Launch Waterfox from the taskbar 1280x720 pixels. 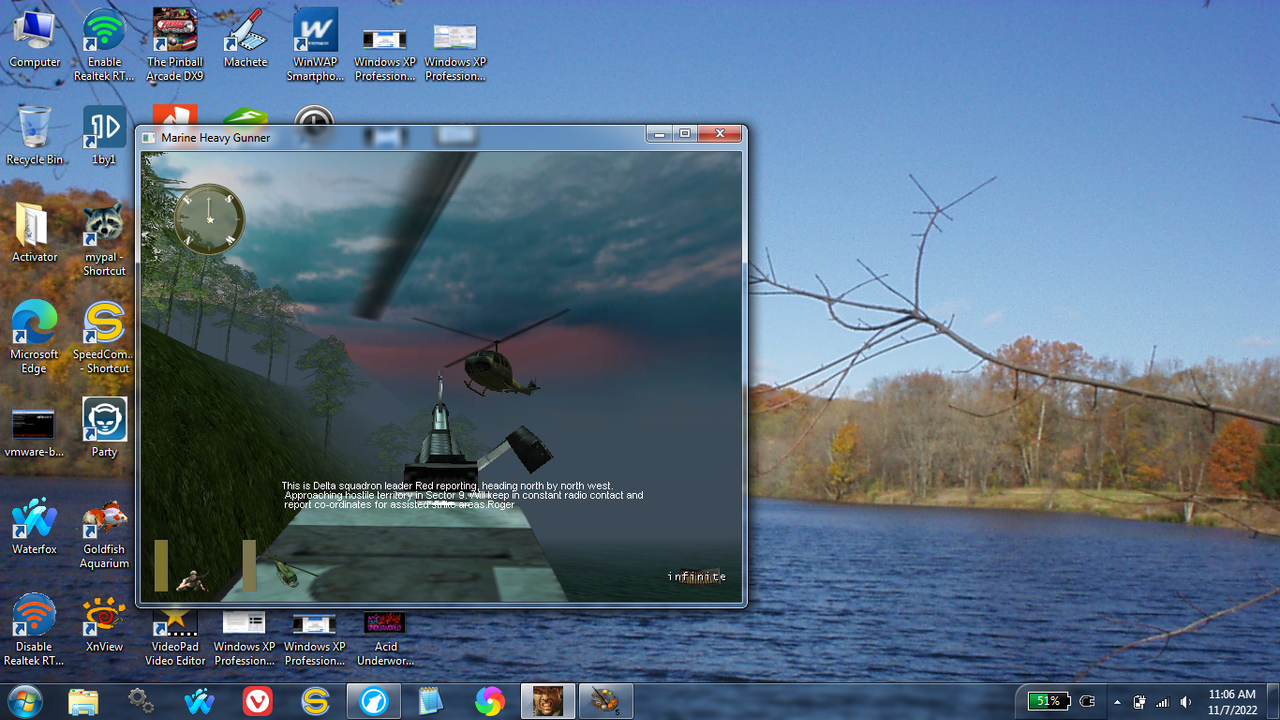pyautogui.click(x=200, y=701)
